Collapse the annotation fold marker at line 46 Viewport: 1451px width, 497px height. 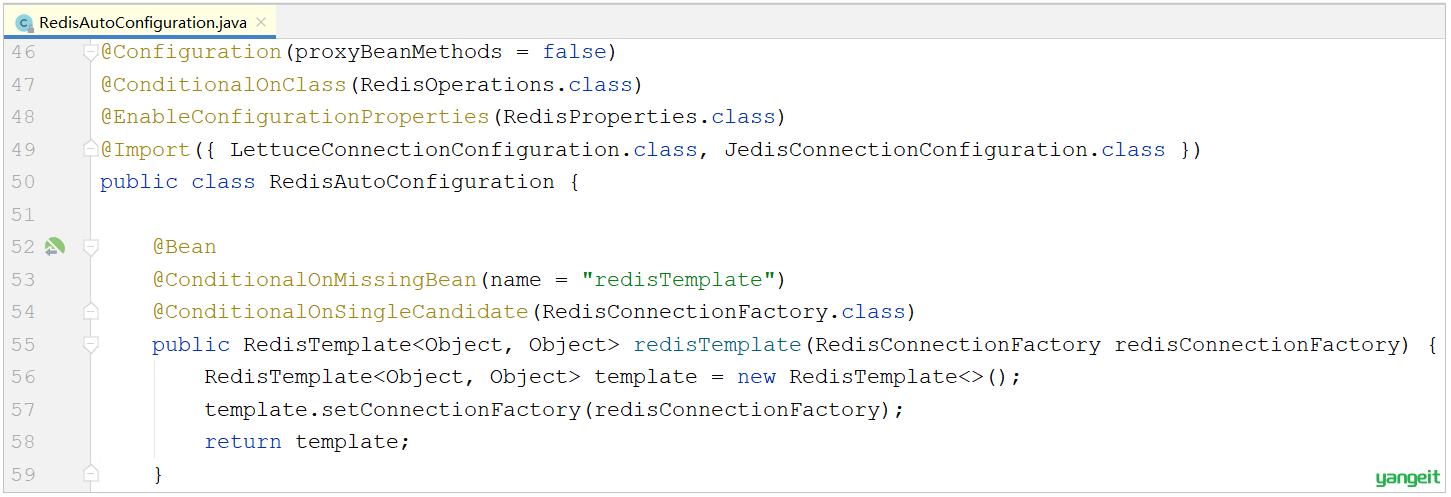pos(91,52)
